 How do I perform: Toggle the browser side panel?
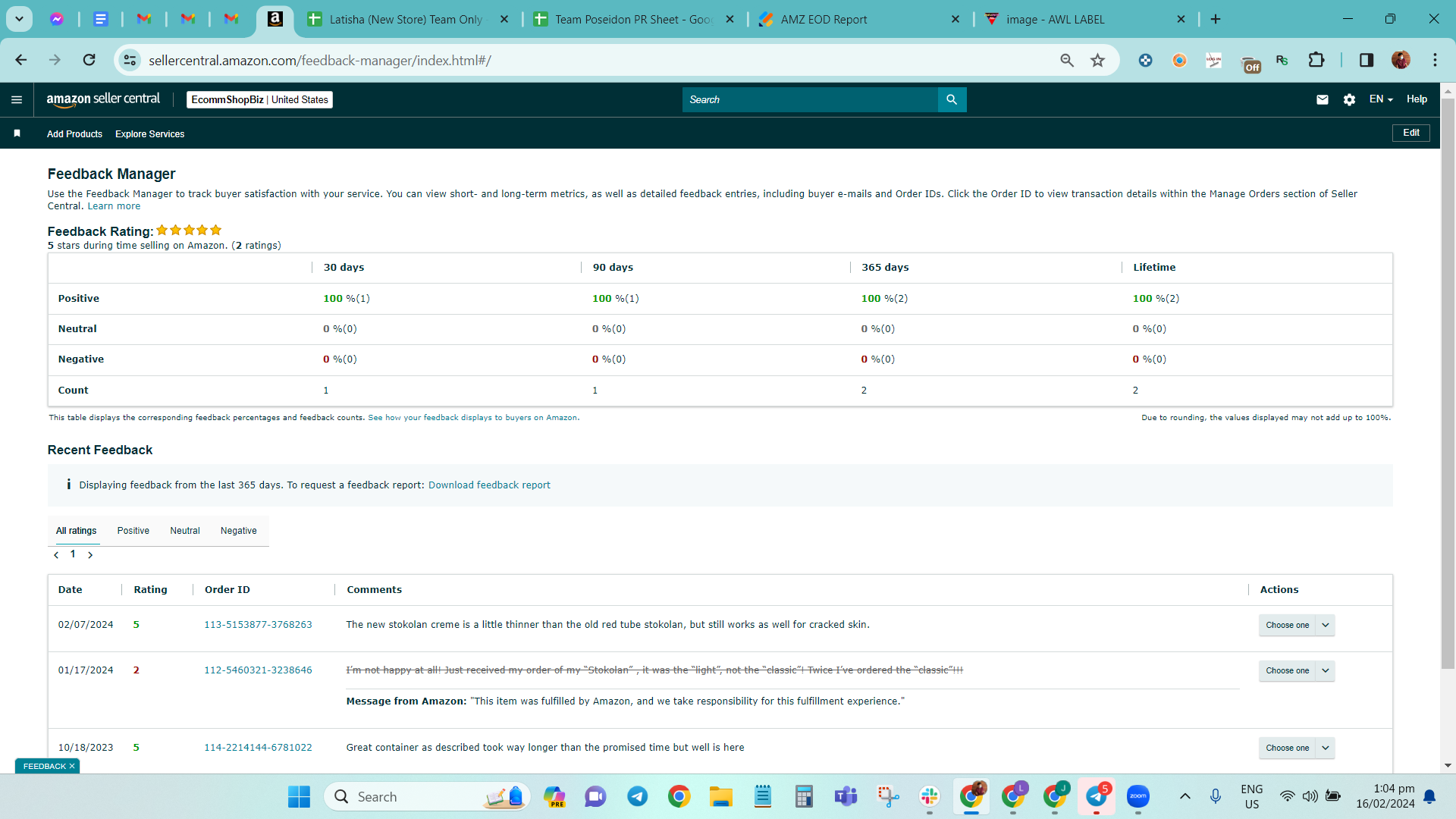click(1367, 60)
